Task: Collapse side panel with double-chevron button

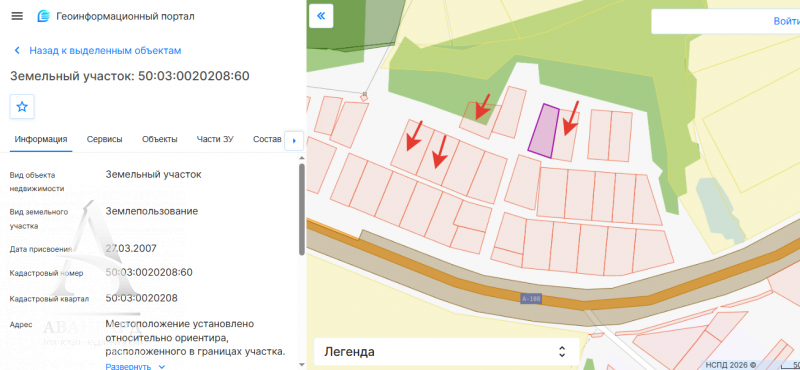Action: tap(321, 16)
